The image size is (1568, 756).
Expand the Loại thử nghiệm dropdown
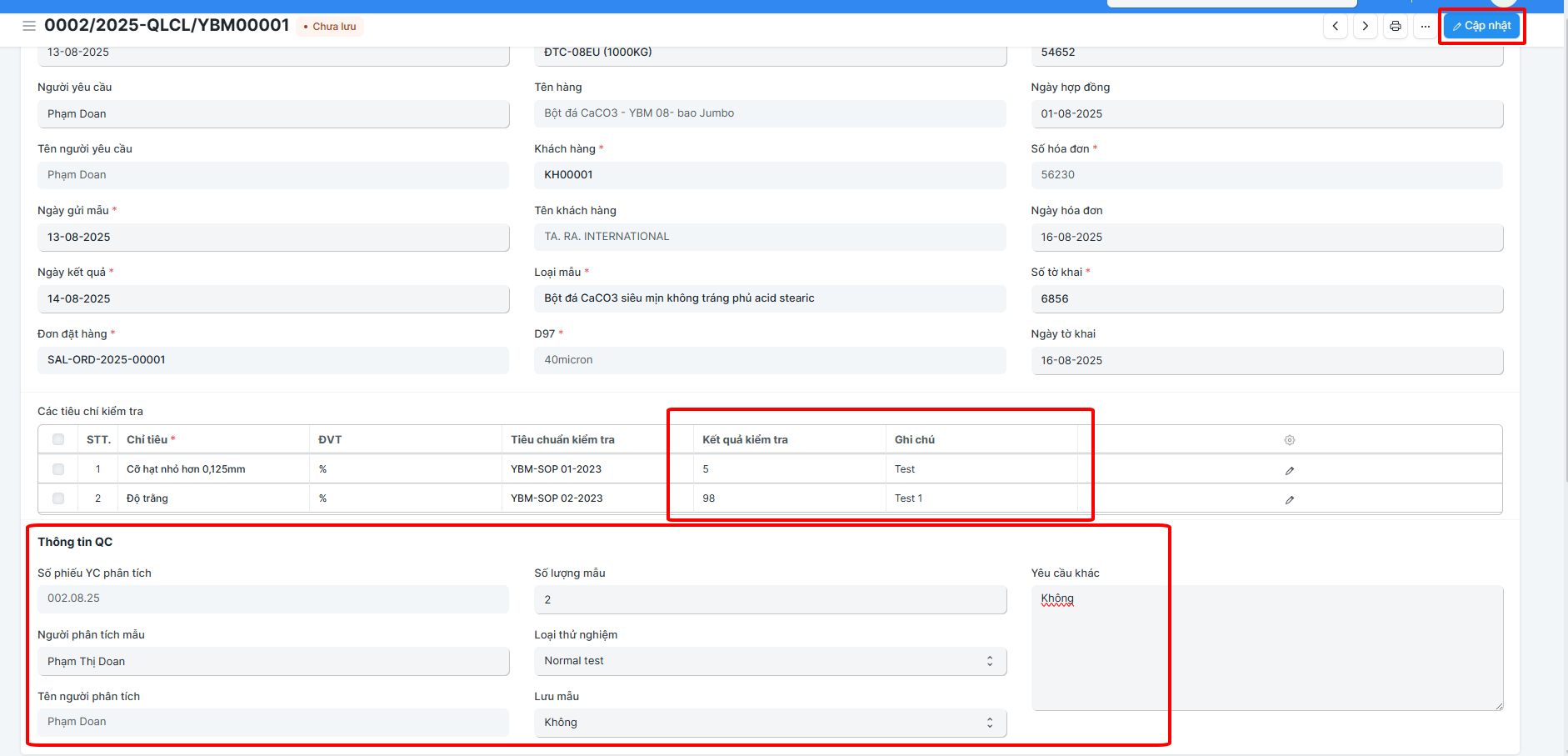pos(770,661)
